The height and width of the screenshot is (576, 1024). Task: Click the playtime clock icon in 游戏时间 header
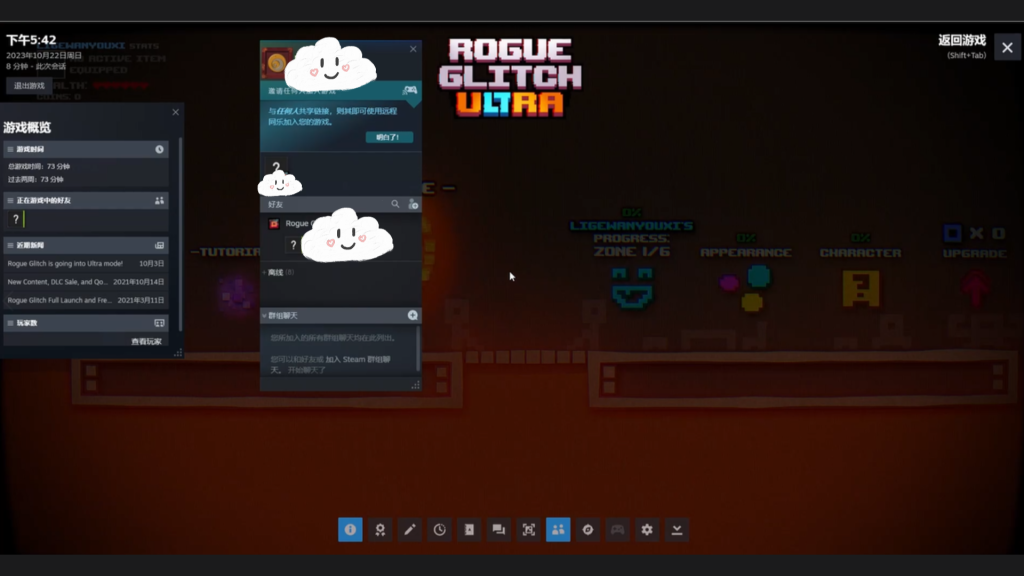[159, 150]
